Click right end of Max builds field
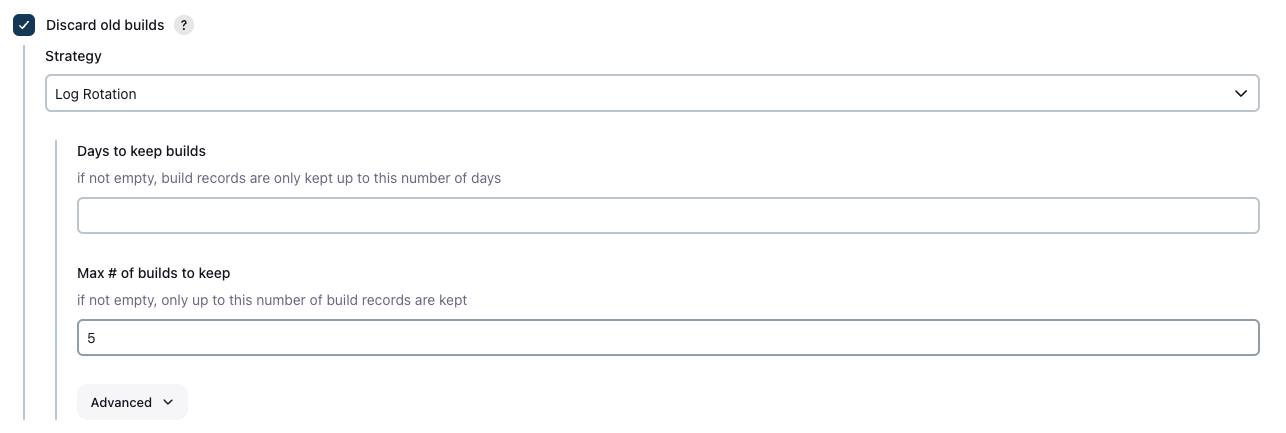Viewport: 1286px width, 433px height. (1240, 338)
